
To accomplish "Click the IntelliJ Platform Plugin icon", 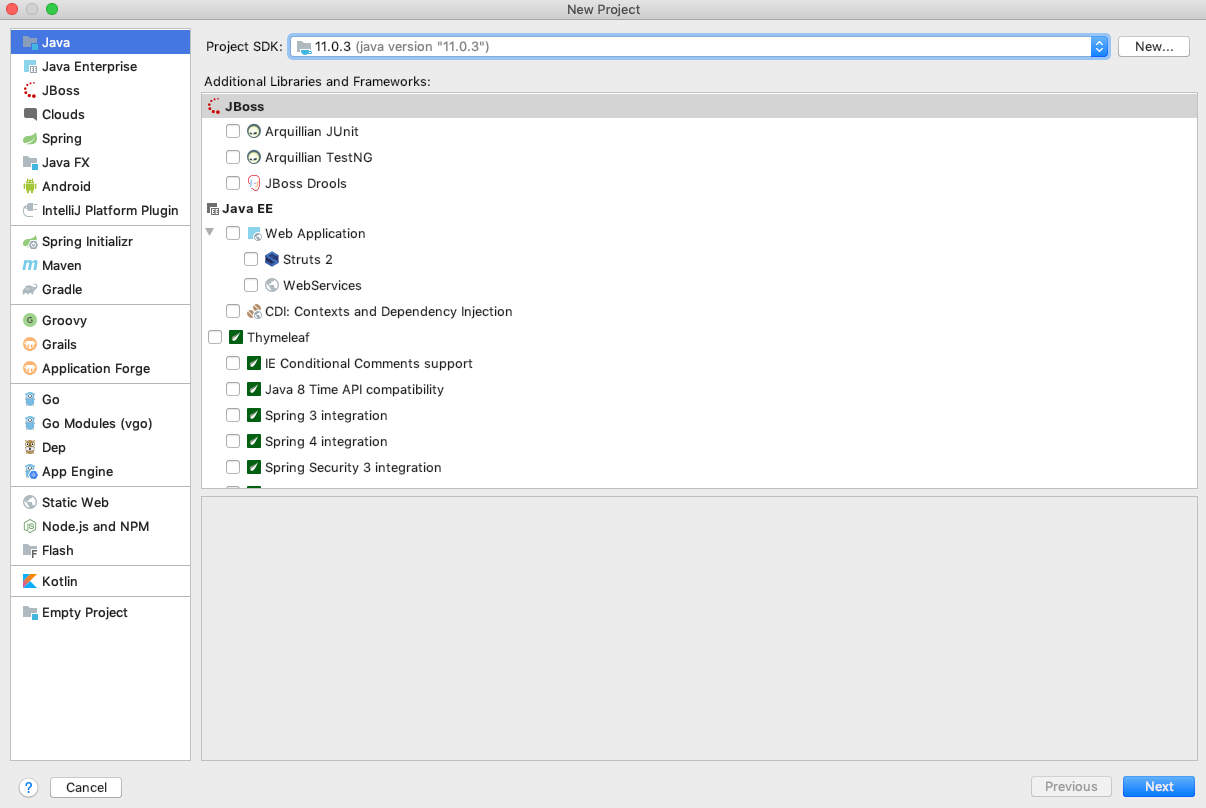I will (30, 210).
